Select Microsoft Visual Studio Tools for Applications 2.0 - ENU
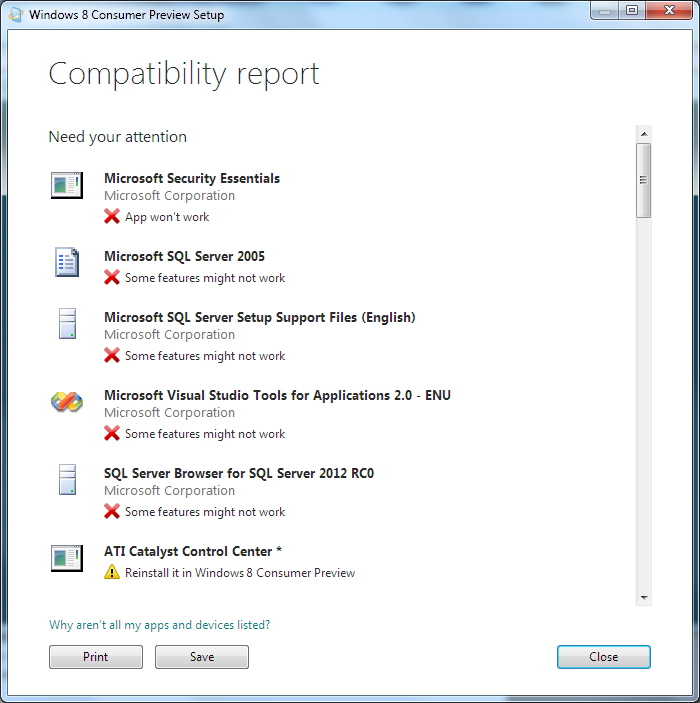 point(277,395)
